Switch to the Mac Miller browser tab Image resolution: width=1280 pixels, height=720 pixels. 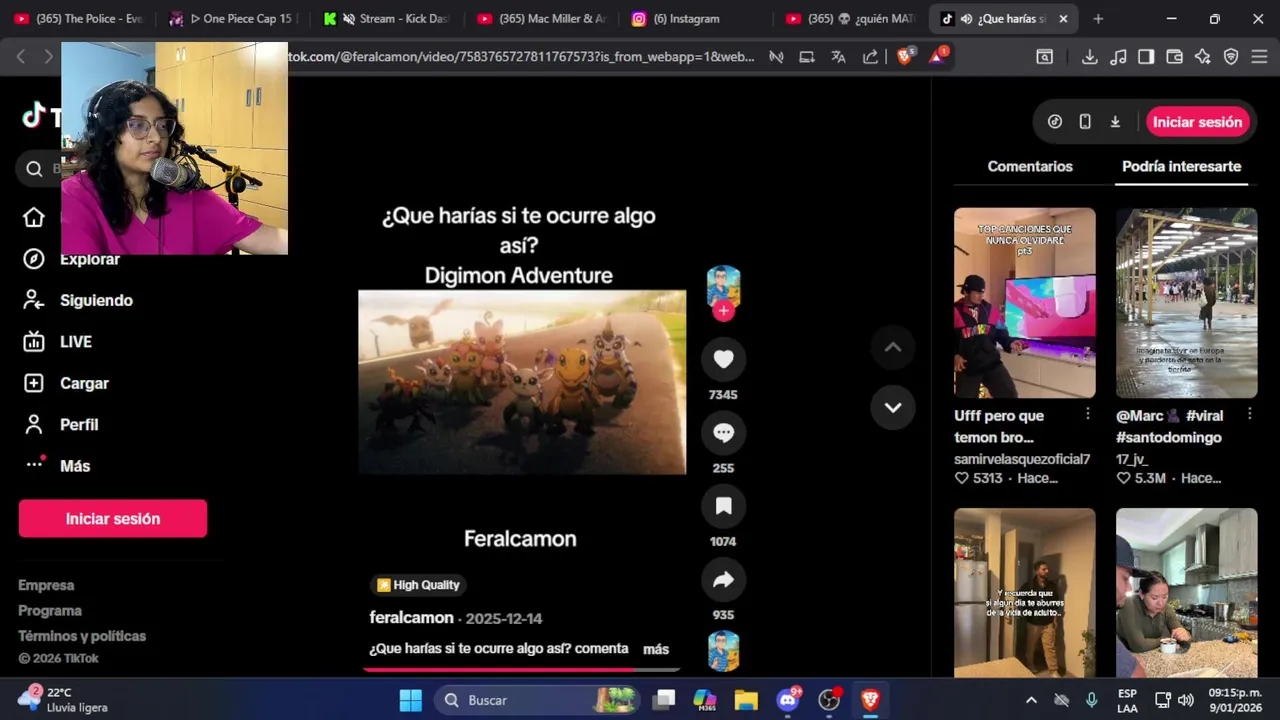542,19
